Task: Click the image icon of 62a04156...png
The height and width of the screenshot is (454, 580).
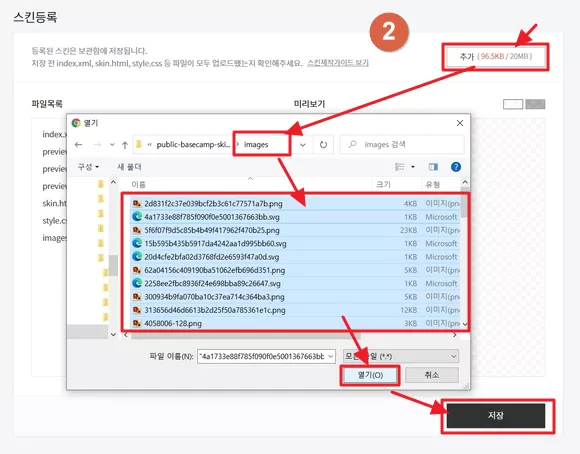Action: [137, 270]
